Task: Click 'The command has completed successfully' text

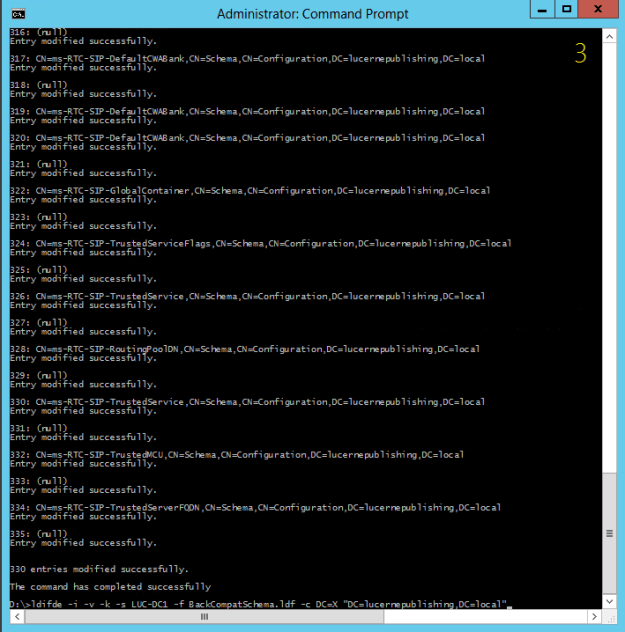Action: pyautogui.click(x=96, y=586)
